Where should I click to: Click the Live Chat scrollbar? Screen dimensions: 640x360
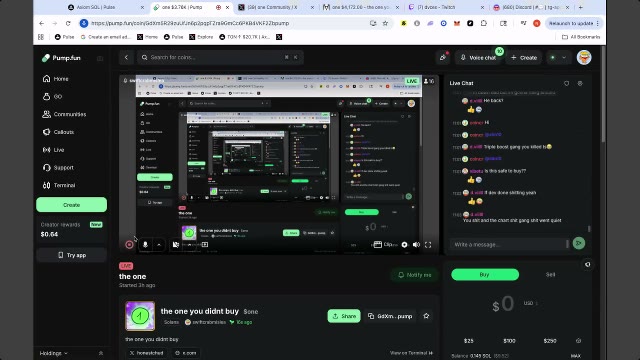coord(589,229)
